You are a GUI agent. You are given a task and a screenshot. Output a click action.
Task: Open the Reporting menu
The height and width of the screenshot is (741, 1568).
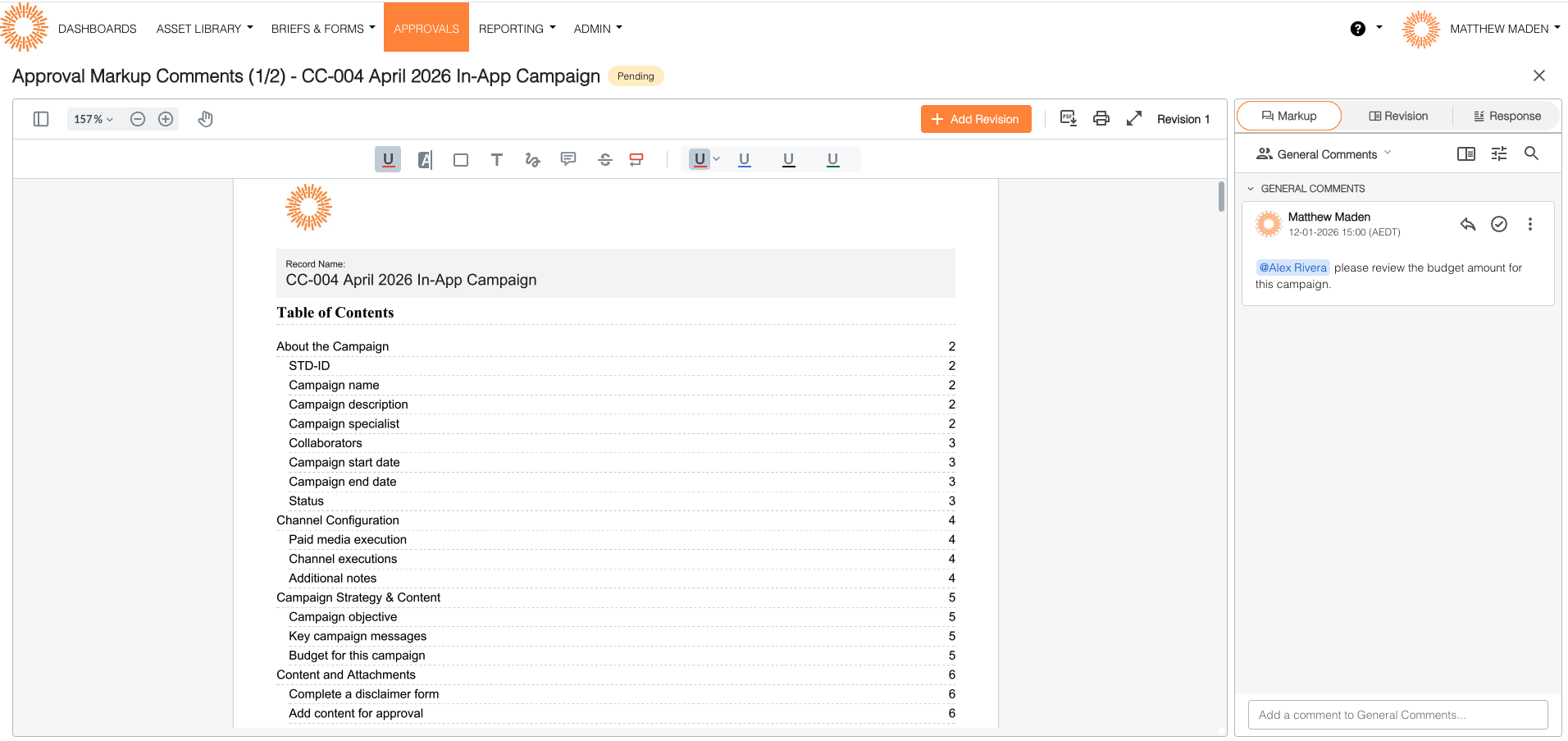pyautogui.click(x=517, y=29)
